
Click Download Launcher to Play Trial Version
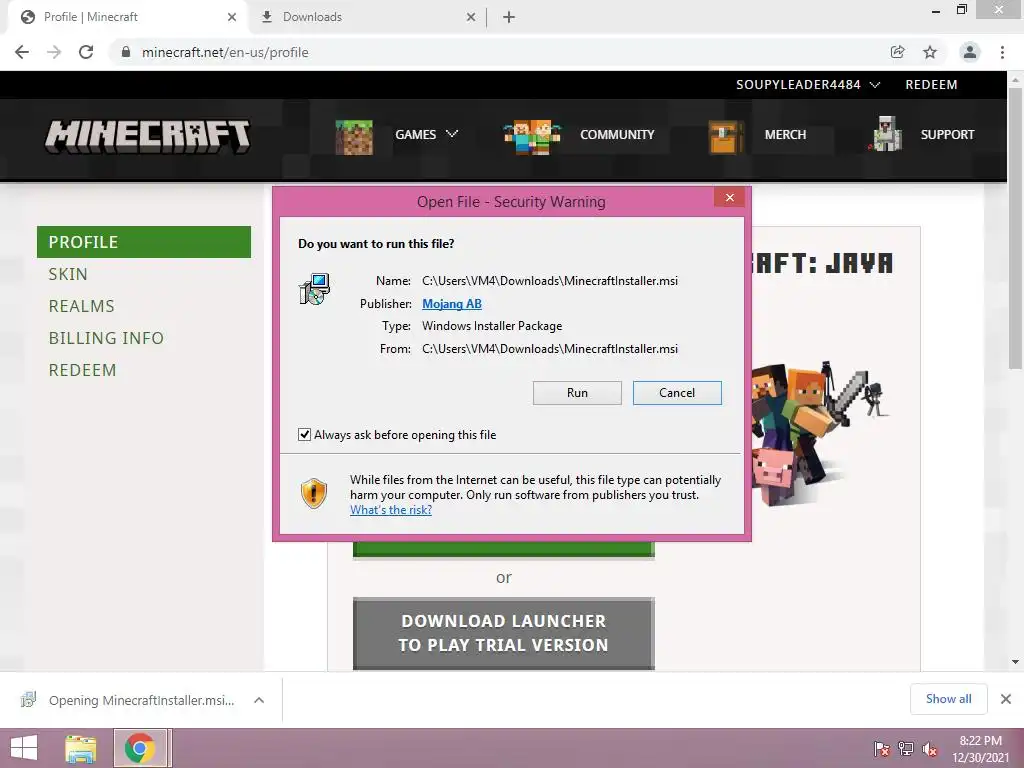click(504, 633)
